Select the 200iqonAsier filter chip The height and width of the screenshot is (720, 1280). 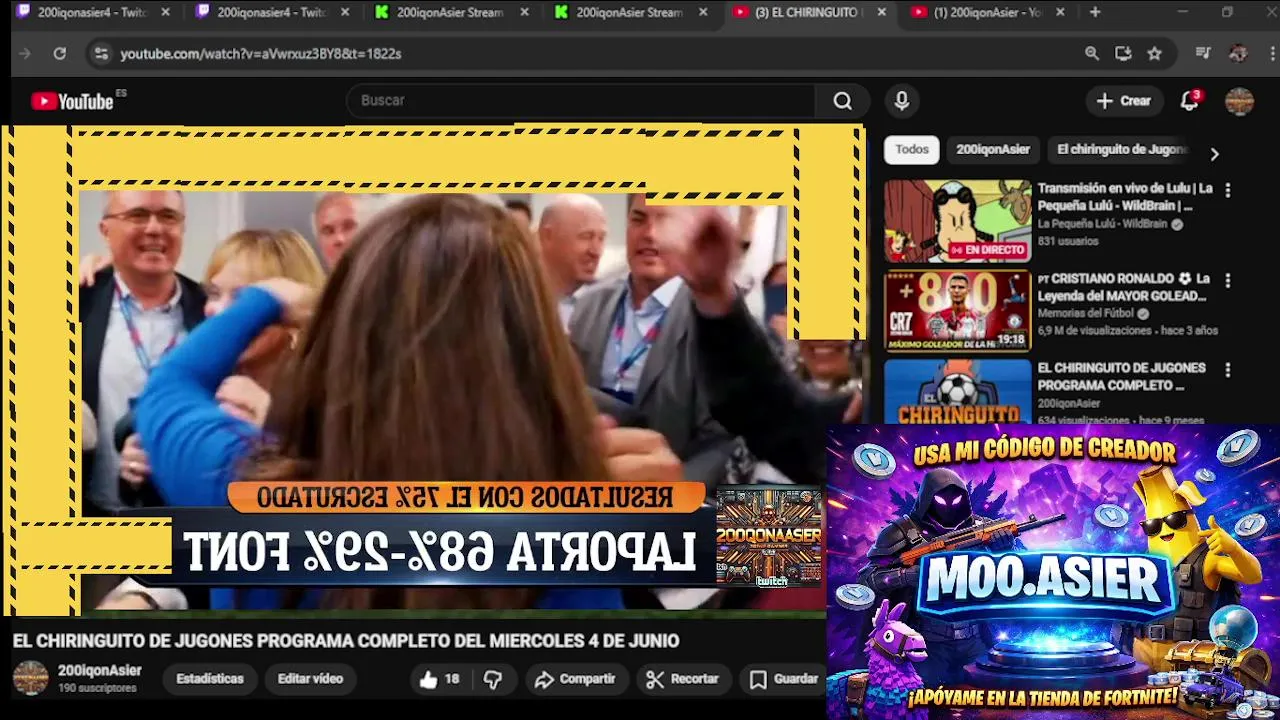(993, 150)
